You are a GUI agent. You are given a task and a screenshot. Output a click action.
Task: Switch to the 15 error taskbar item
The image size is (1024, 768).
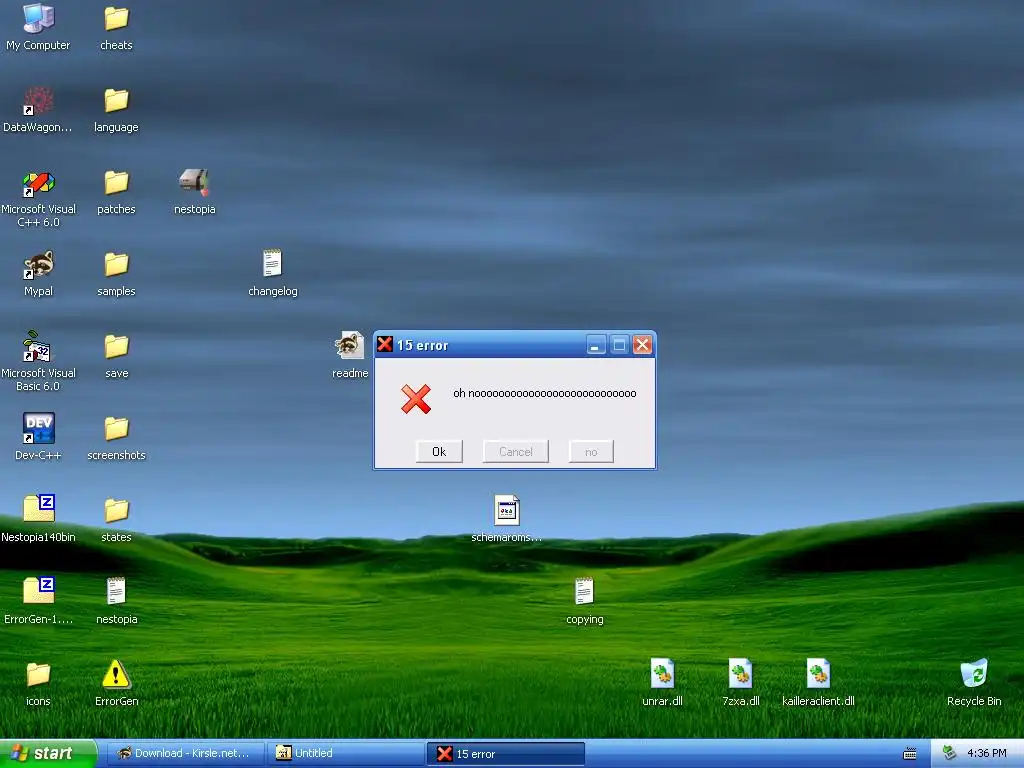[505, 754]
